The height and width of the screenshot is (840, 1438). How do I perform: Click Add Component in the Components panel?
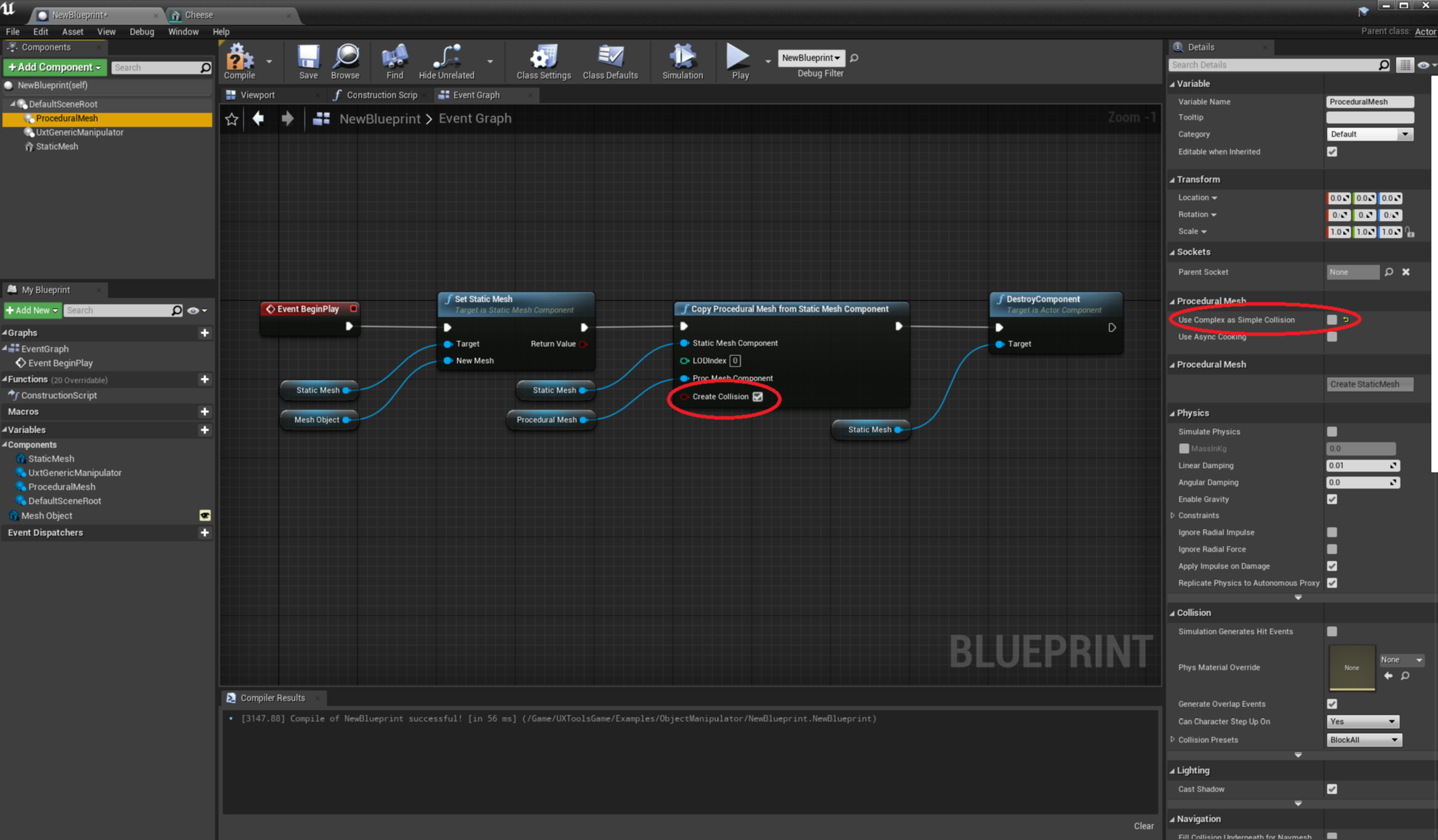(x=54, y=67)
